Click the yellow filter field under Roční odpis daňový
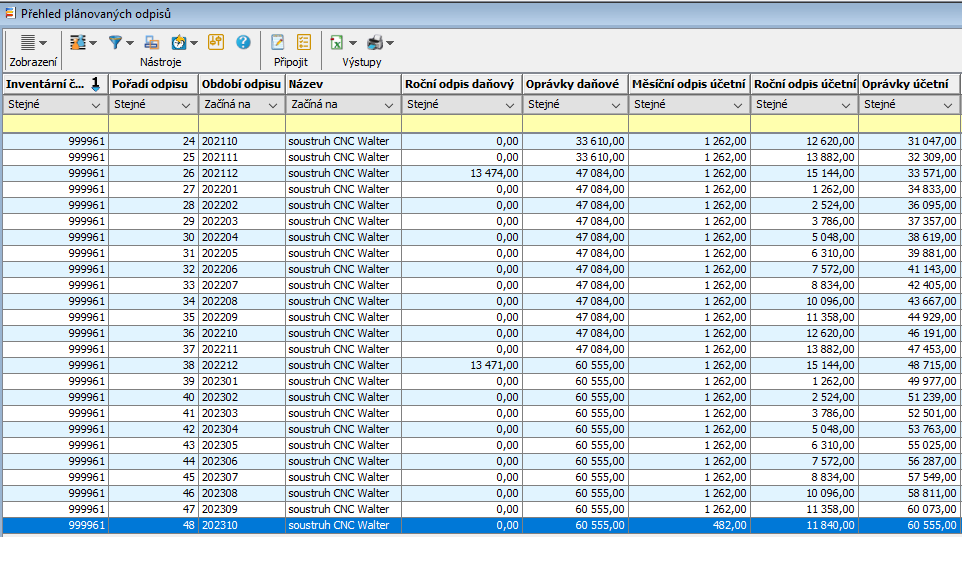This screenshot has height=576, width=962. 461,124
